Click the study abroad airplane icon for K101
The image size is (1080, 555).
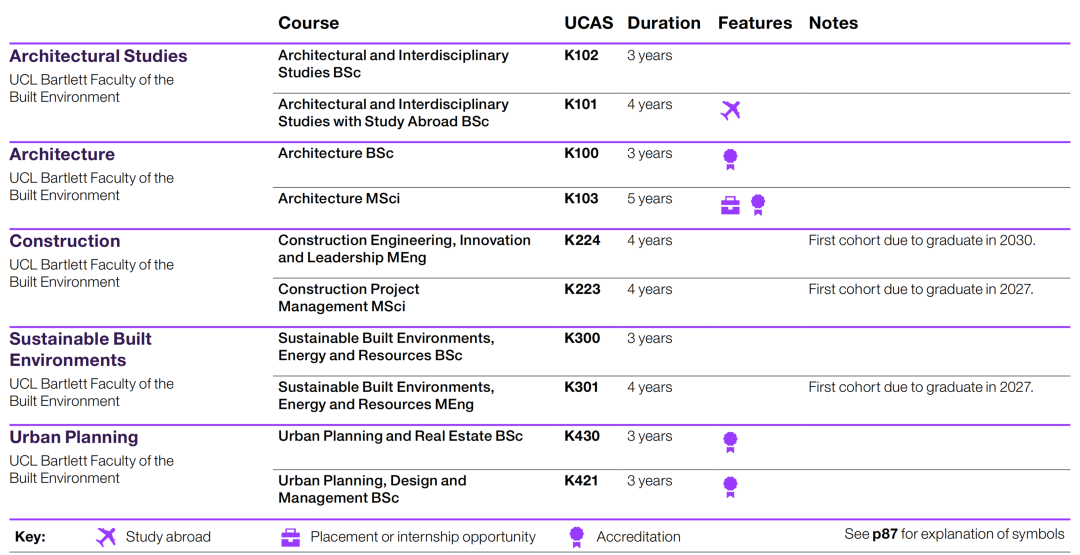click(731, 110)
